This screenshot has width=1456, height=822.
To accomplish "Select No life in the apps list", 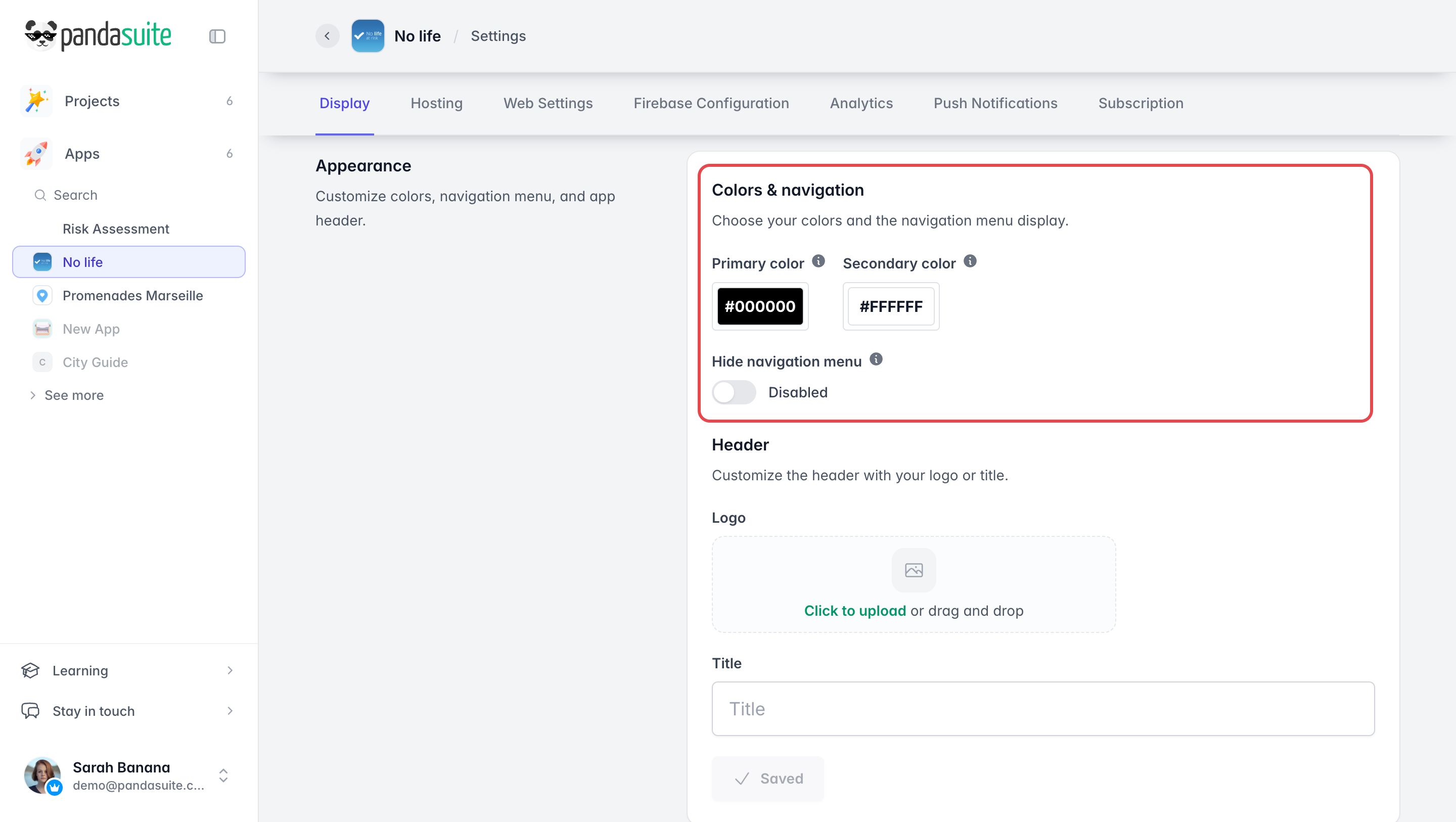I will click(x=129, y=262).
